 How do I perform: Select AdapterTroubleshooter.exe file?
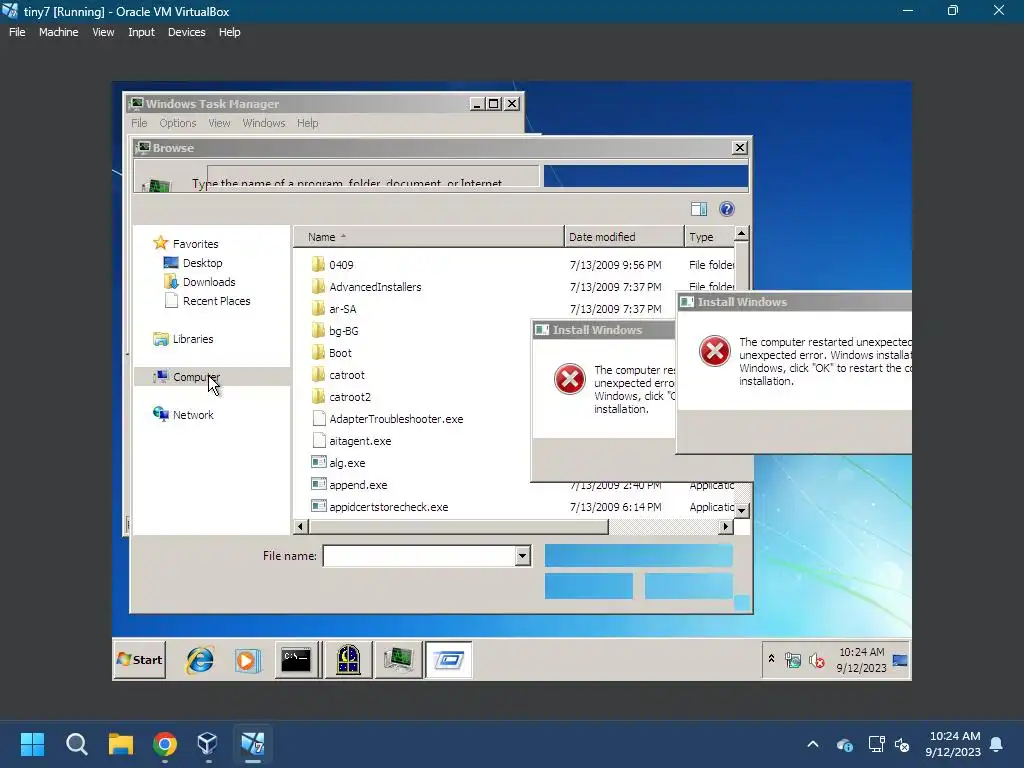(396, 419)
